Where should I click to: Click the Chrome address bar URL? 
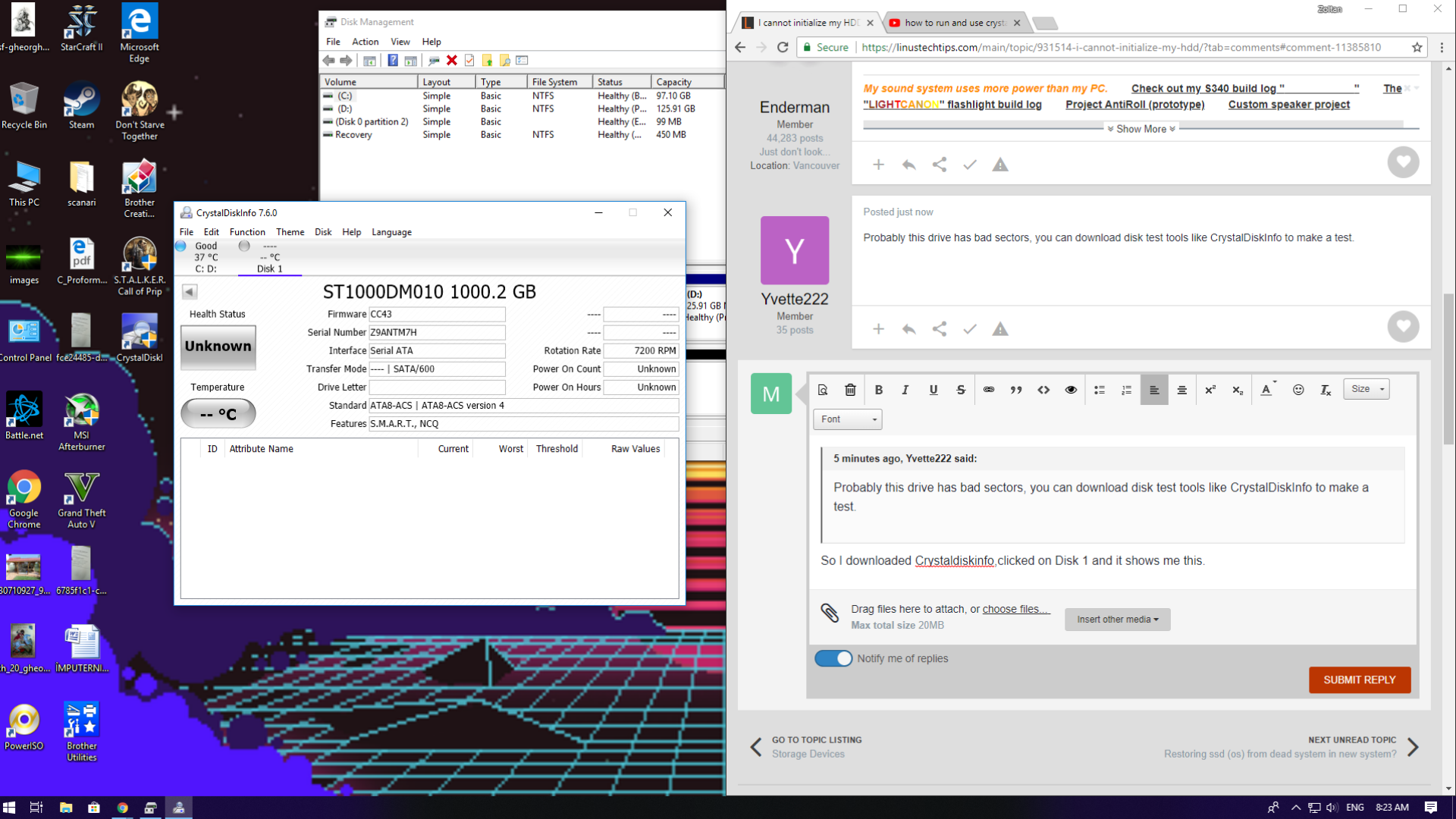1121,47
